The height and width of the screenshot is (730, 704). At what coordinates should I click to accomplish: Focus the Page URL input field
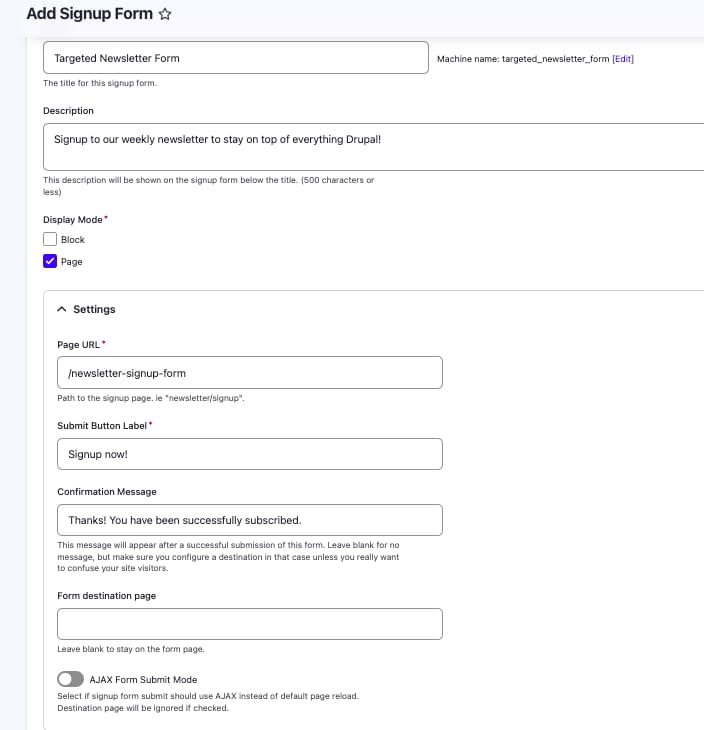pyautogui.click(x=249, y=373)
